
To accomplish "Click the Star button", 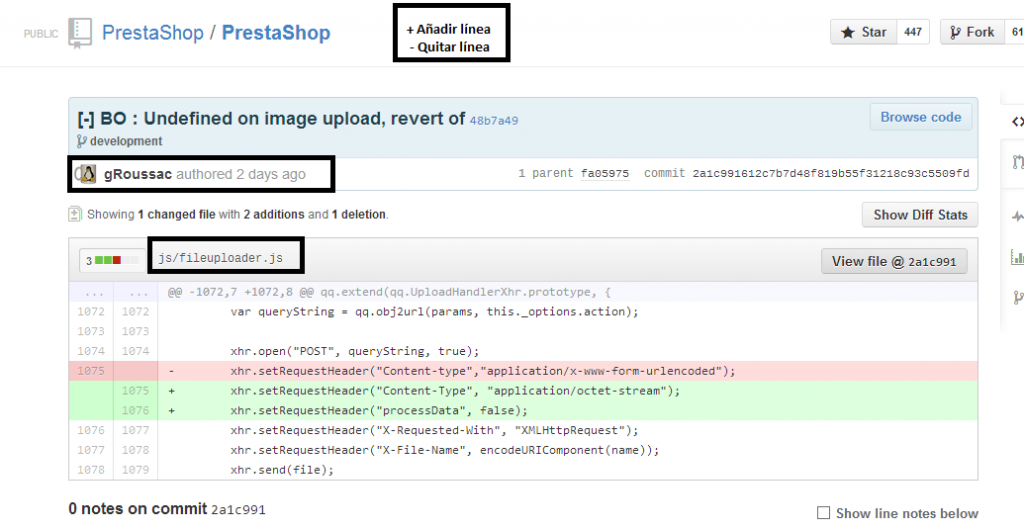I will click(864, 32).
